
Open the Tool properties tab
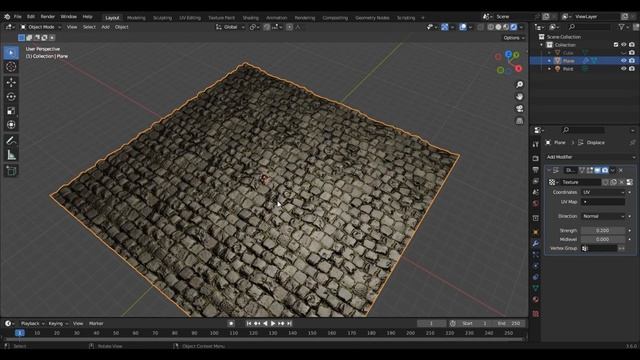pyautogui.click(x=536, y=144)
